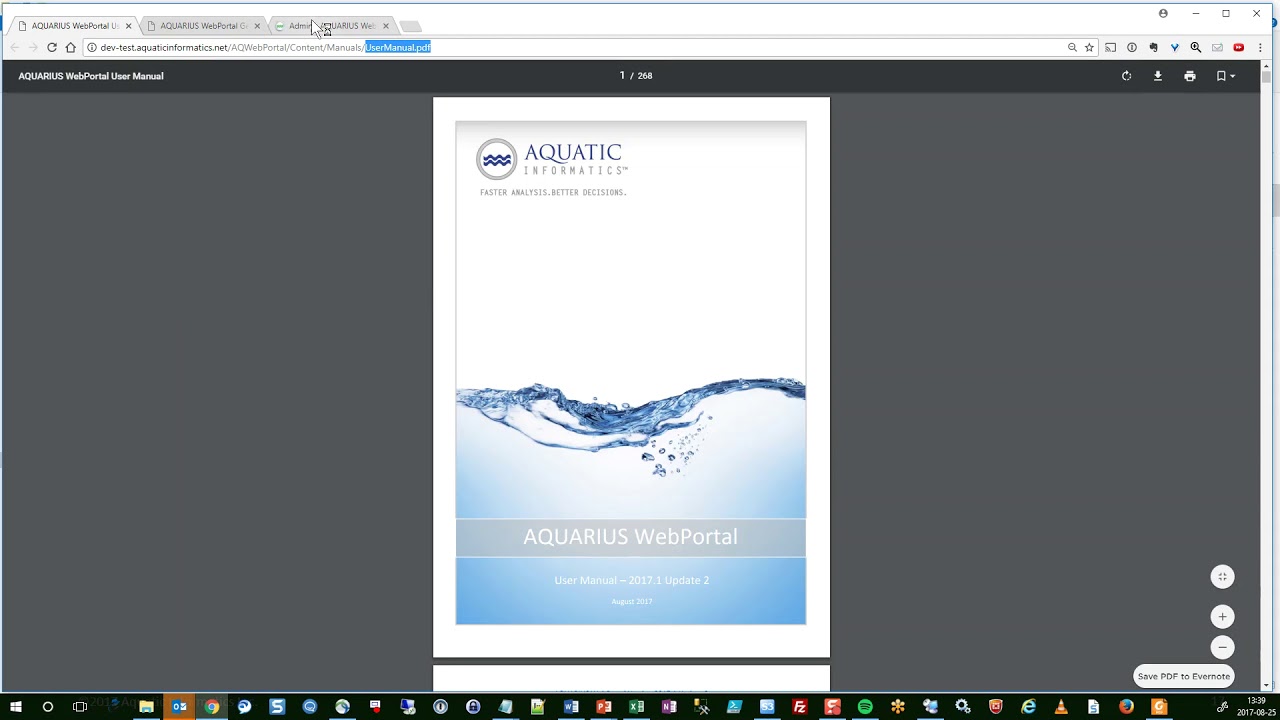Open the PDF bookmarks dropdown
Viewport: 1280px width, 720px height.
click(x=1225, y=76)
